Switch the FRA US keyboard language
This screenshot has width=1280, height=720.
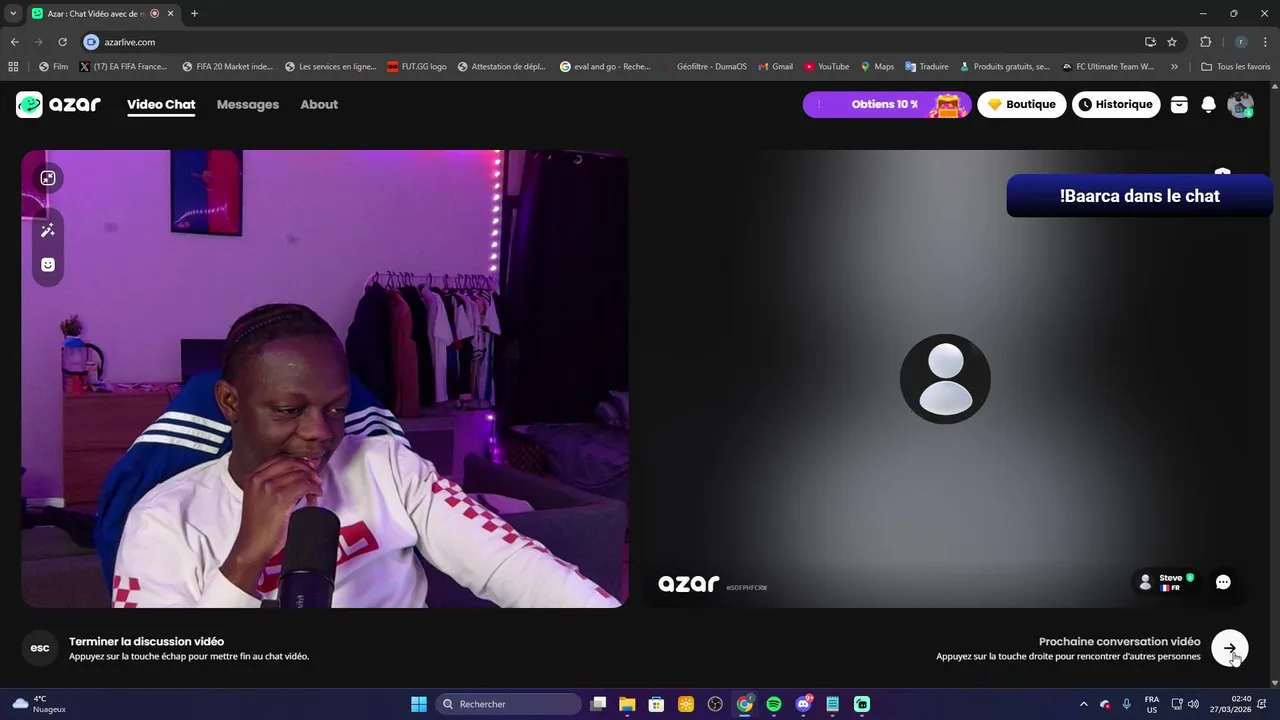(1152, 704)
